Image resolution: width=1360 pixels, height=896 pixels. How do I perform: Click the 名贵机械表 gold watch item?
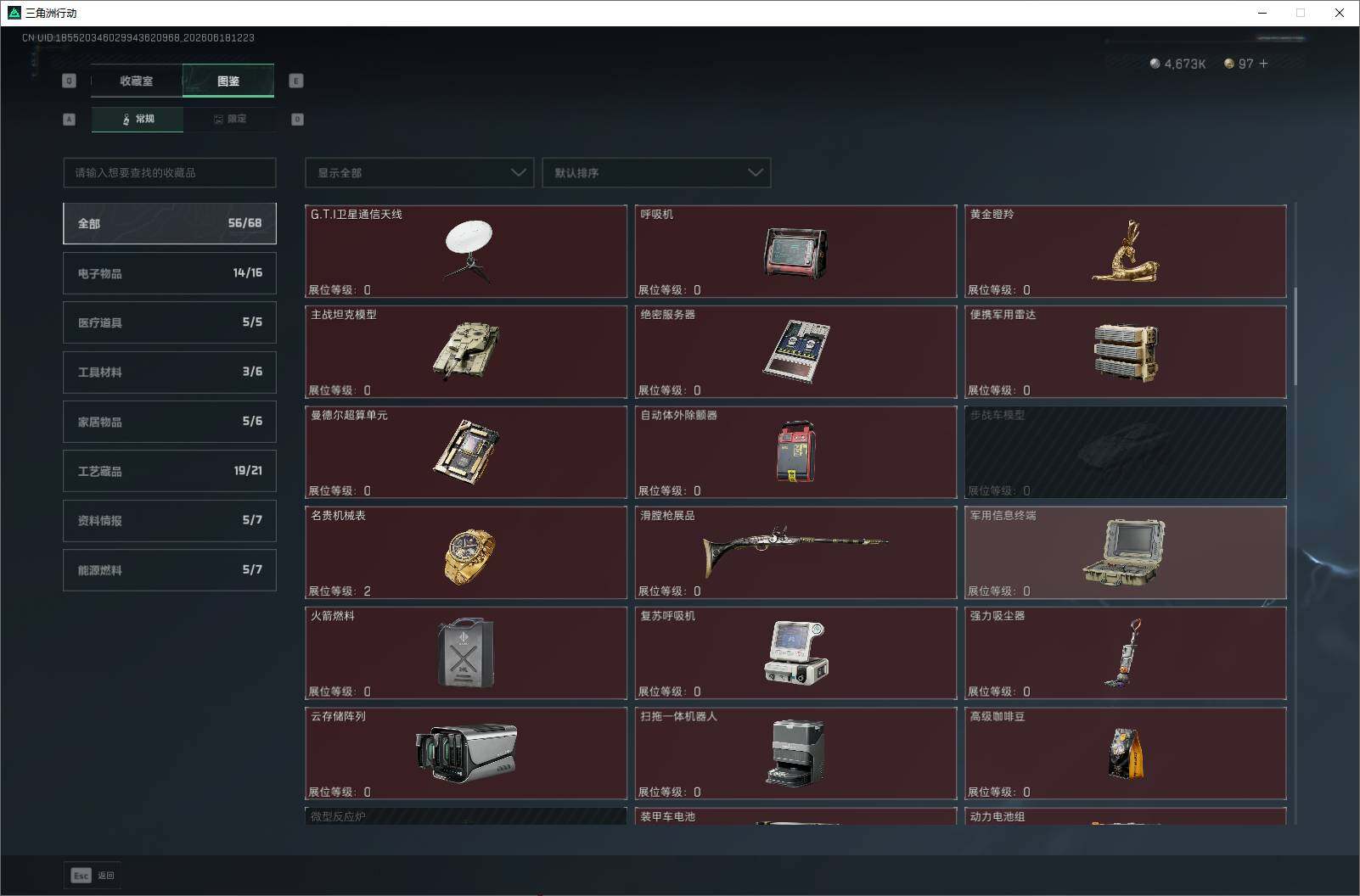[466, 552]
